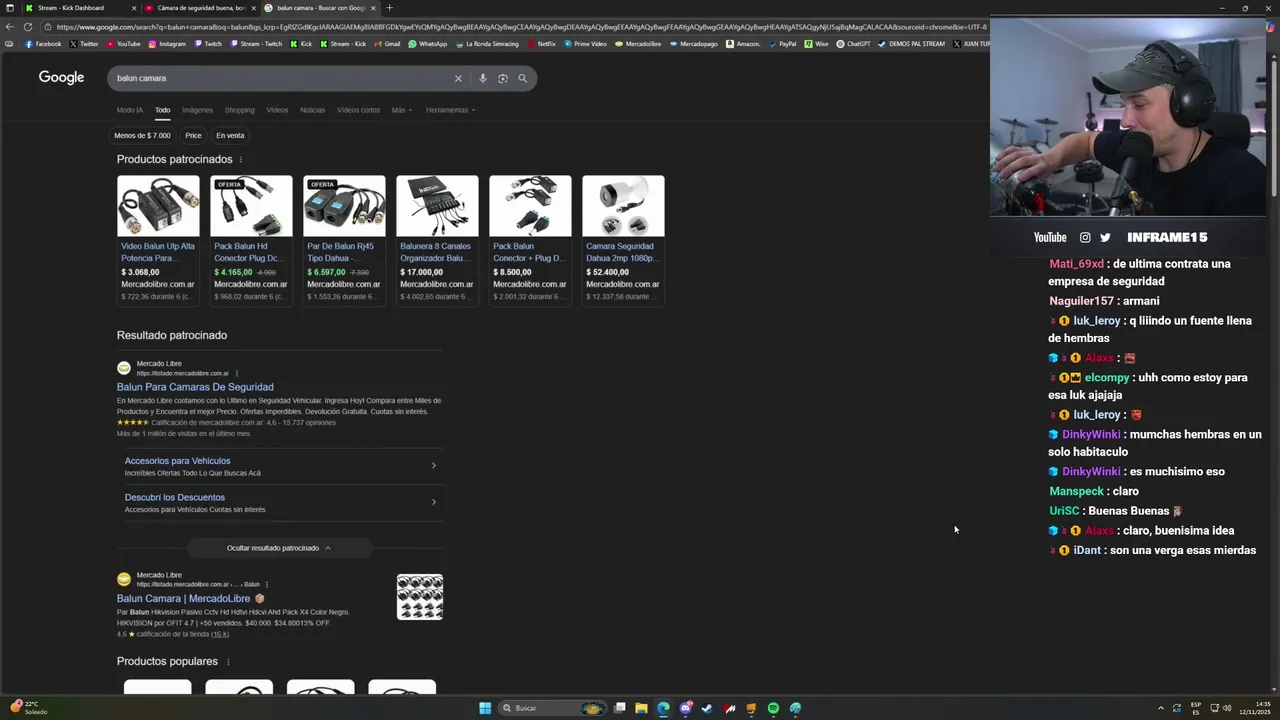
Task: Open Spotify from the taskbar
Action: point(773,708)
